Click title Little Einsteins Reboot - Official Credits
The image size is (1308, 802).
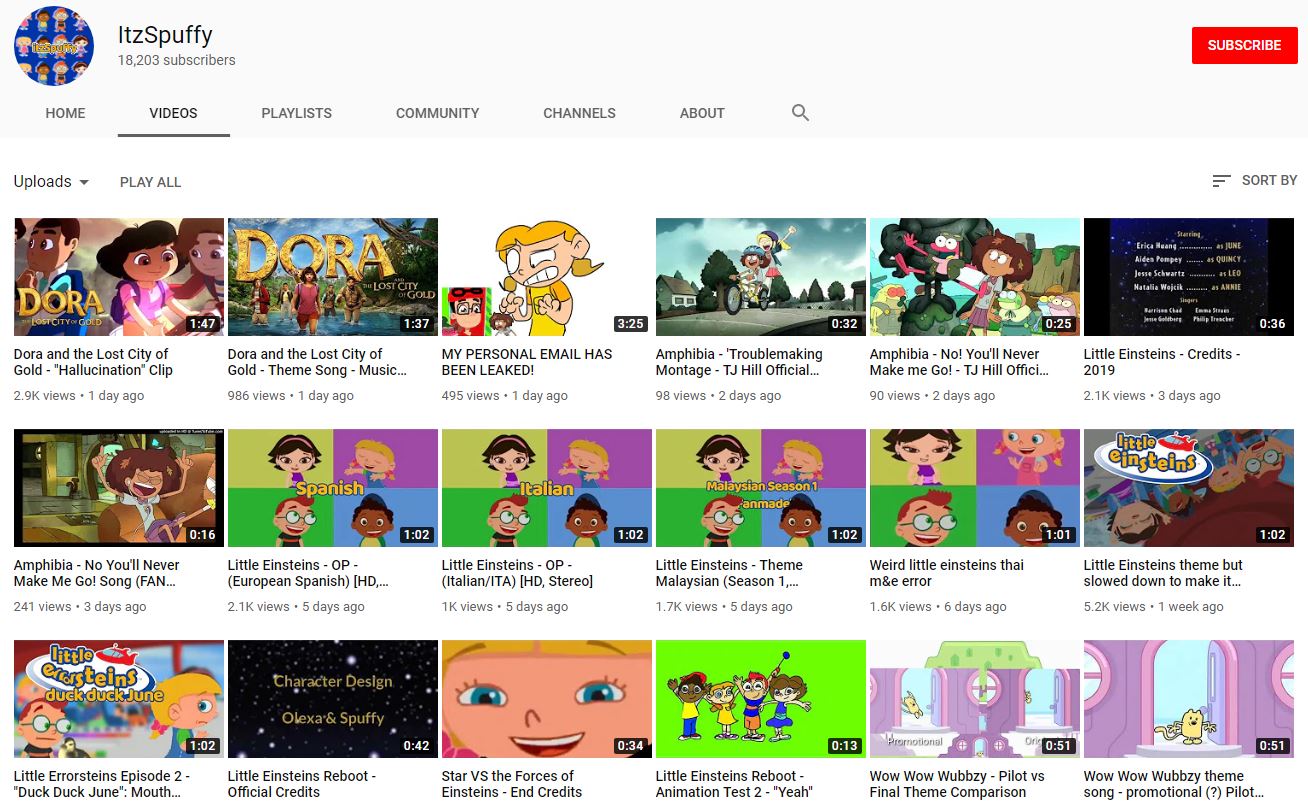click(x=302, y=784)
